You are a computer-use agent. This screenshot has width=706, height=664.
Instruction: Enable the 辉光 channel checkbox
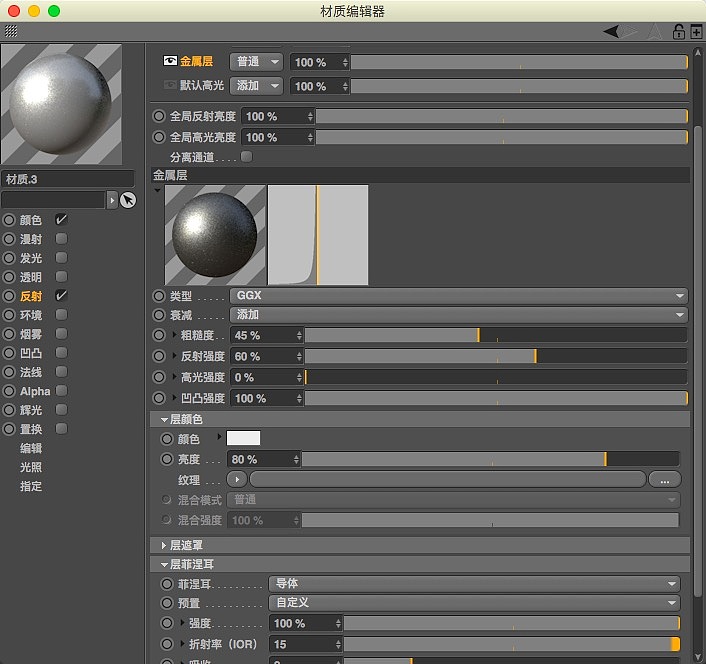click(61, 410)
